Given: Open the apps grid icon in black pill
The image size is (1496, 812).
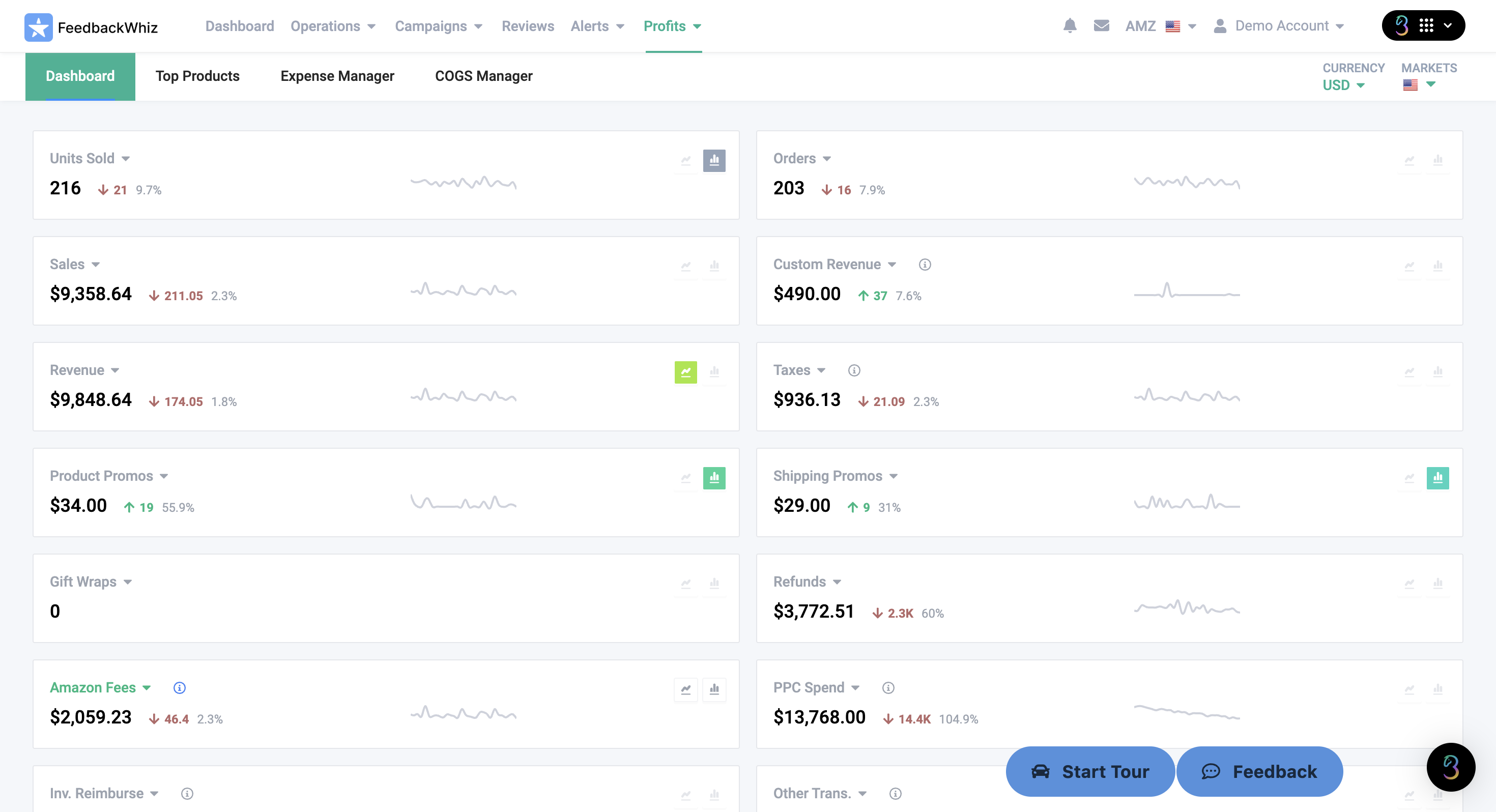Looking at the screenshot, I should tap(1426, 25).
